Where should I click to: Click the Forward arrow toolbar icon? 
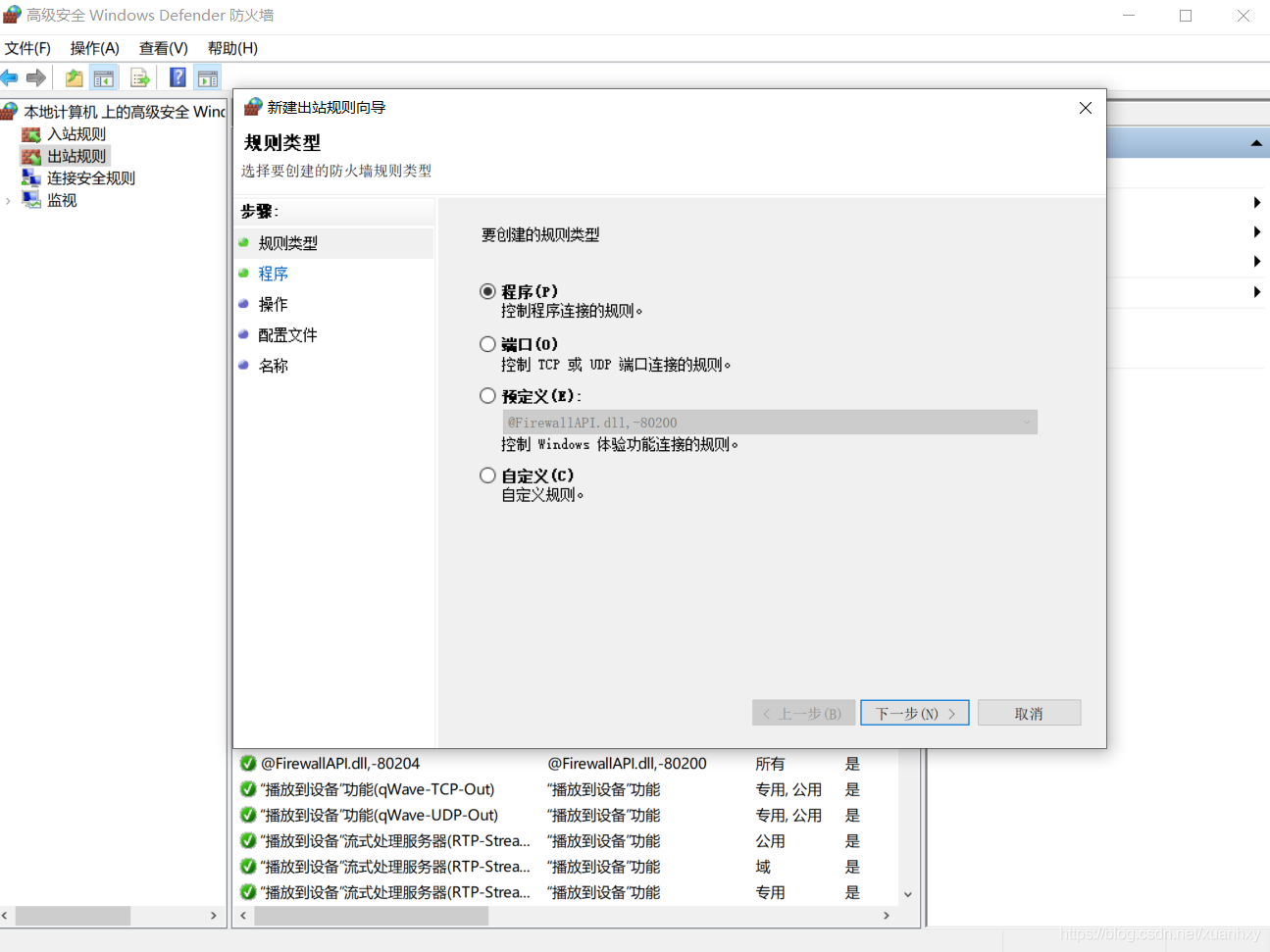tap(36, 77)
